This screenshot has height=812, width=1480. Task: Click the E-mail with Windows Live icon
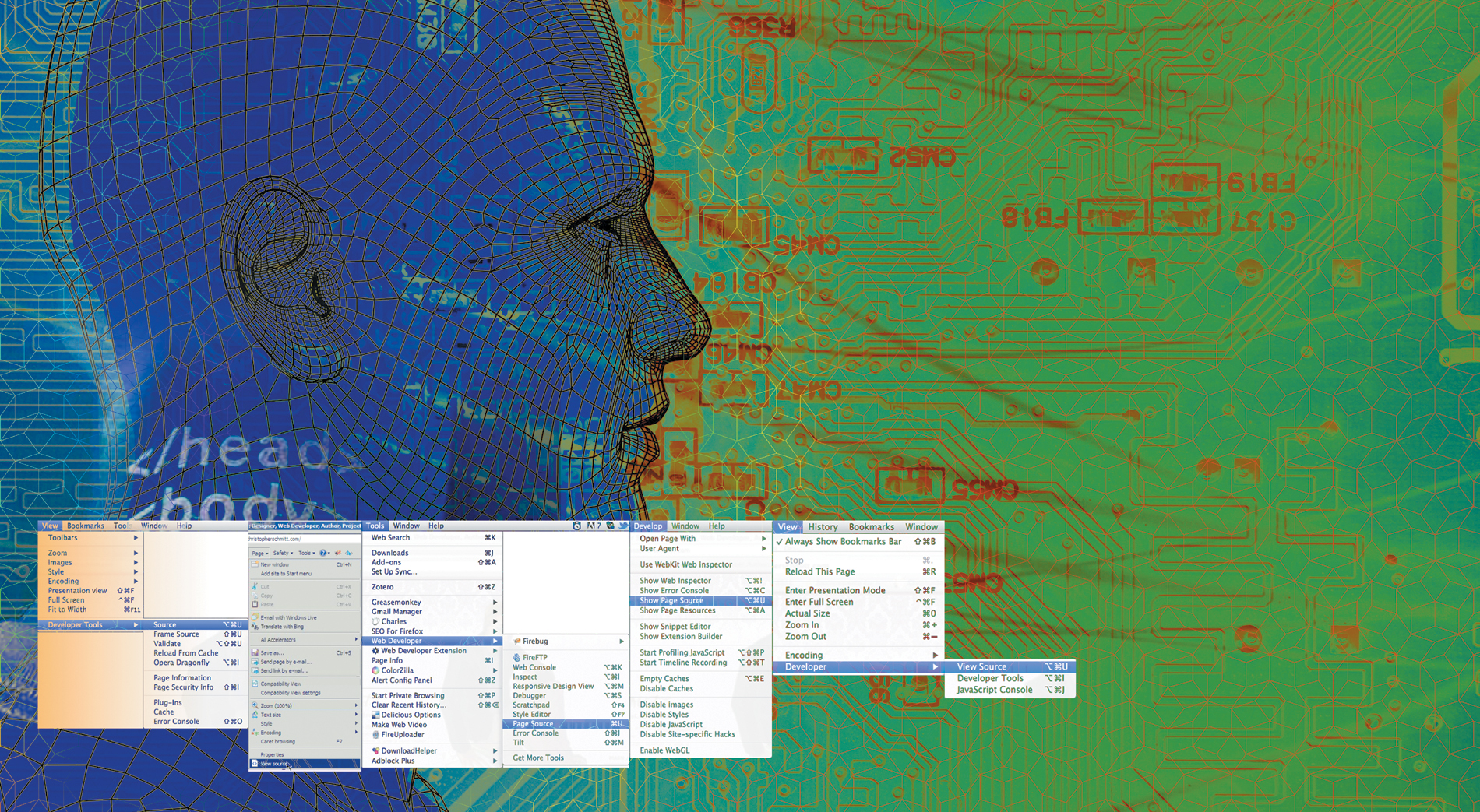255,617
